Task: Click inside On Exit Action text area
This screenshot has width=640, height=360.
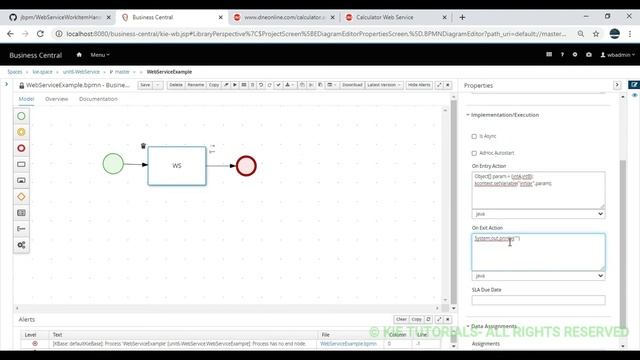Action: pyautogui.click(x=538, y=252)
